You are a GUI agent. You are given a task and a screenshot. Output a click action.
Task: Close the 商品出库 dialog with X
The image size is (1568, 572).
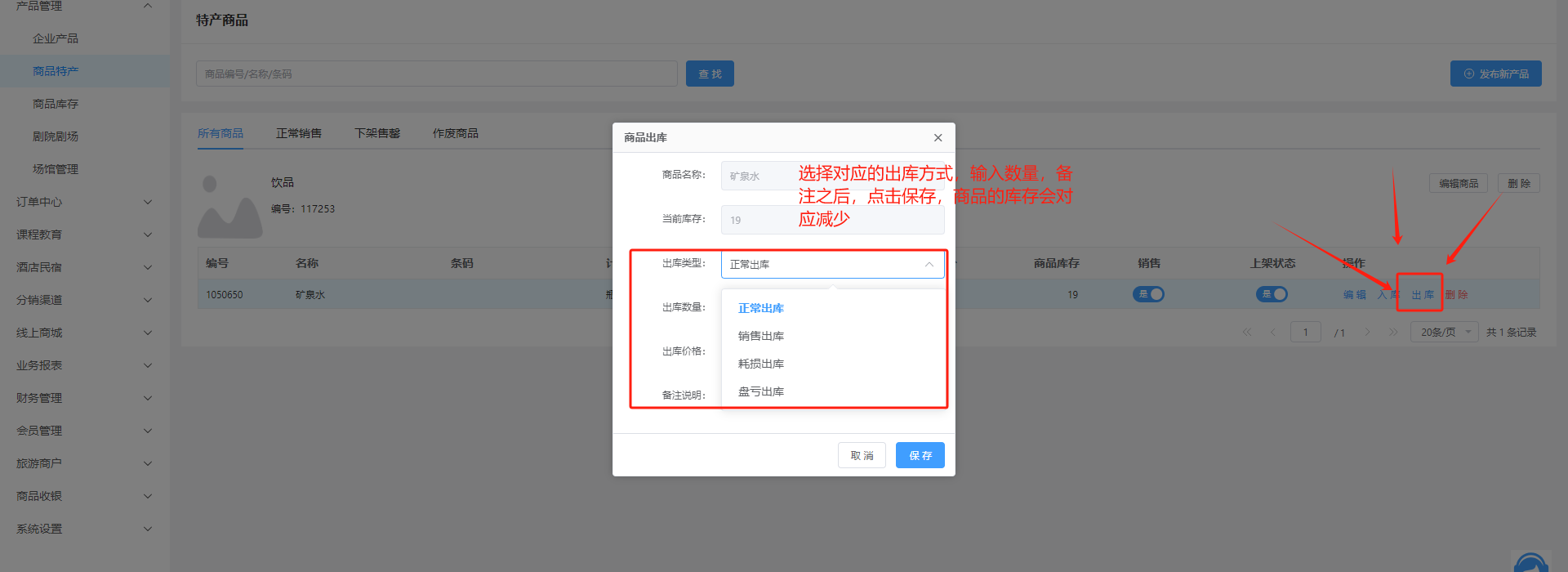click(x=938, y=138)
